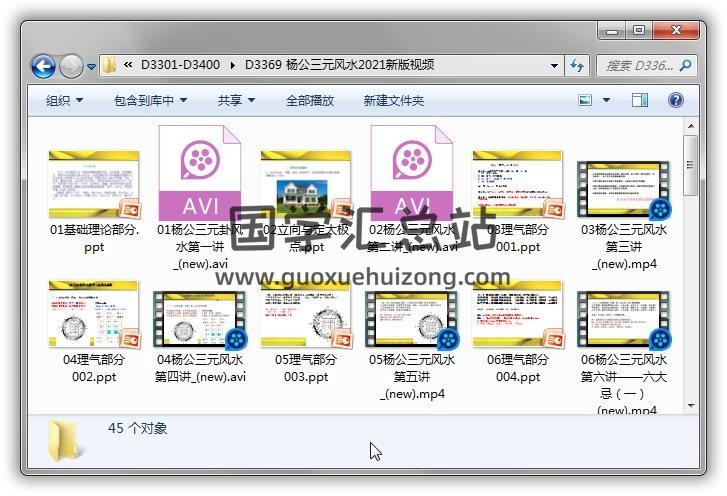
Task: Select AVI icon of 01杨公三元卦风水第一讲
Action: point(200,172)
